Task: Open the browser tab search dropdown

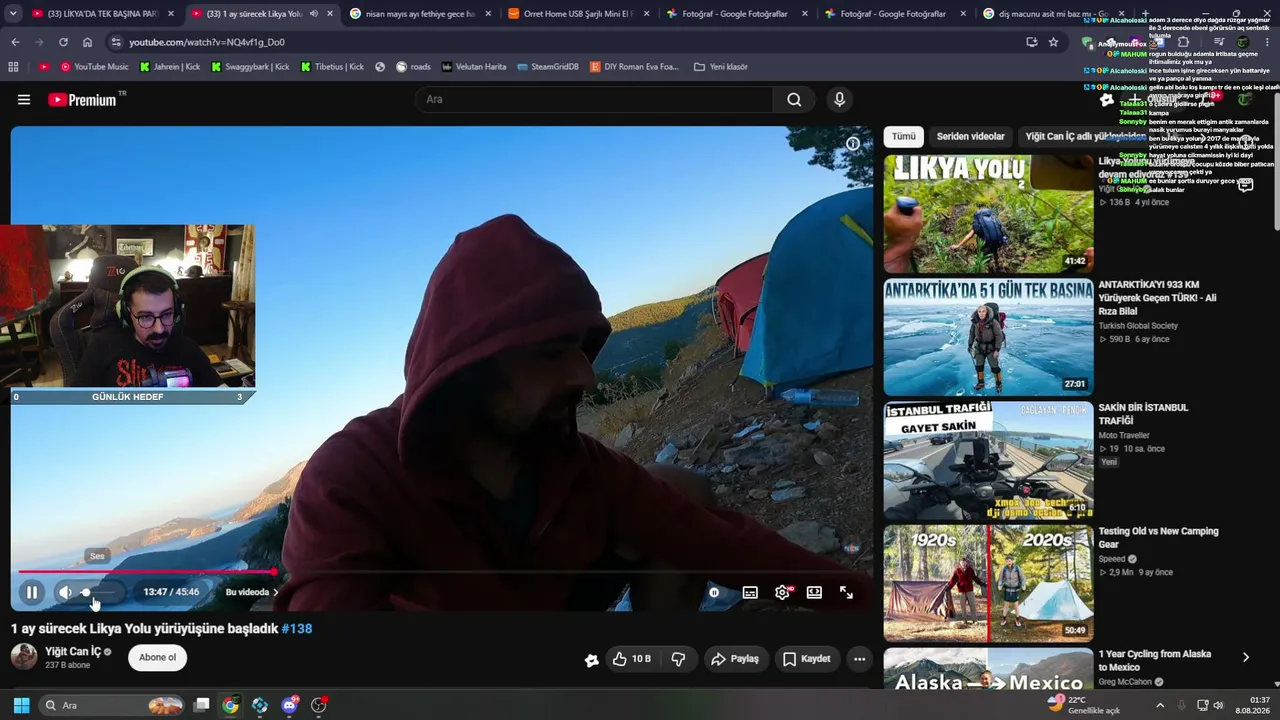Action: 13,14
